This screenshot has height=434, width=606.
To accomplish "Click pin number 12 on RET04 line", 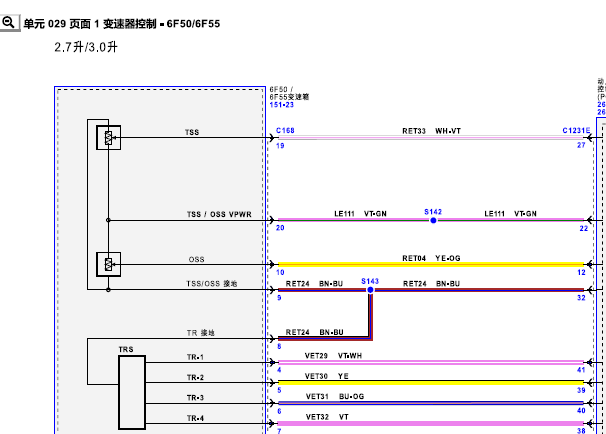I will tap(581, 272).
